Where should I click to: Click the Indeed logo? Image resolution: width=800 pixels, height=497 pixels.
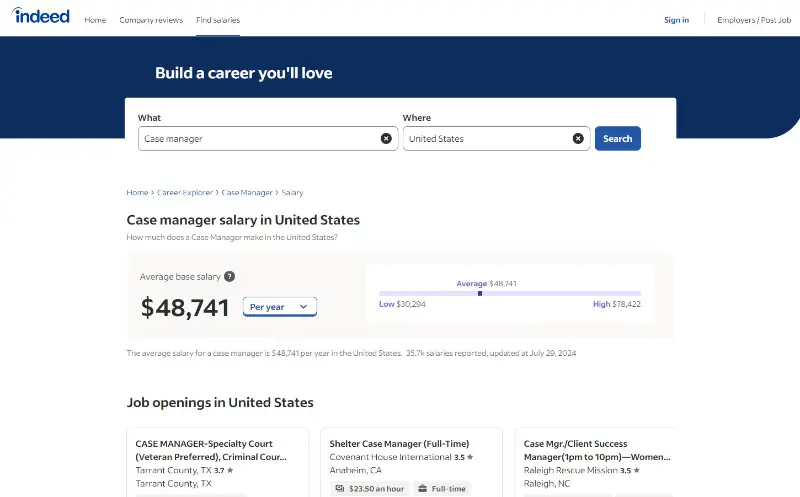[40, 16]
